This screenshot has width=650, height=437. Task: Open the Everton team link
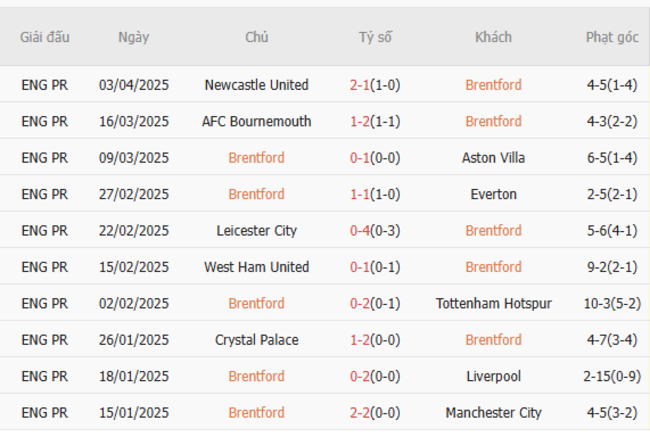(493, 194)
